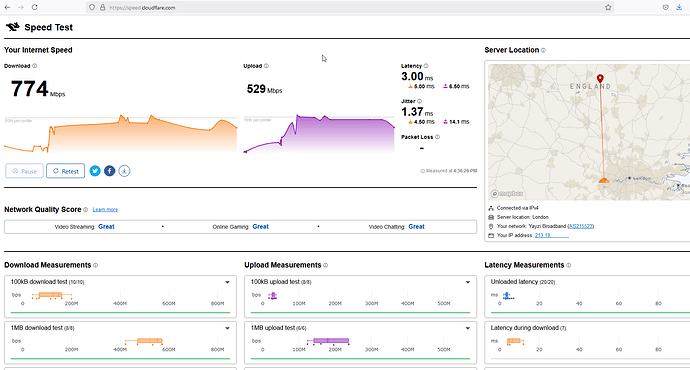This screenshot has width=690, height=370.
Task: Click the Retest button
Action: pos(66,171)
